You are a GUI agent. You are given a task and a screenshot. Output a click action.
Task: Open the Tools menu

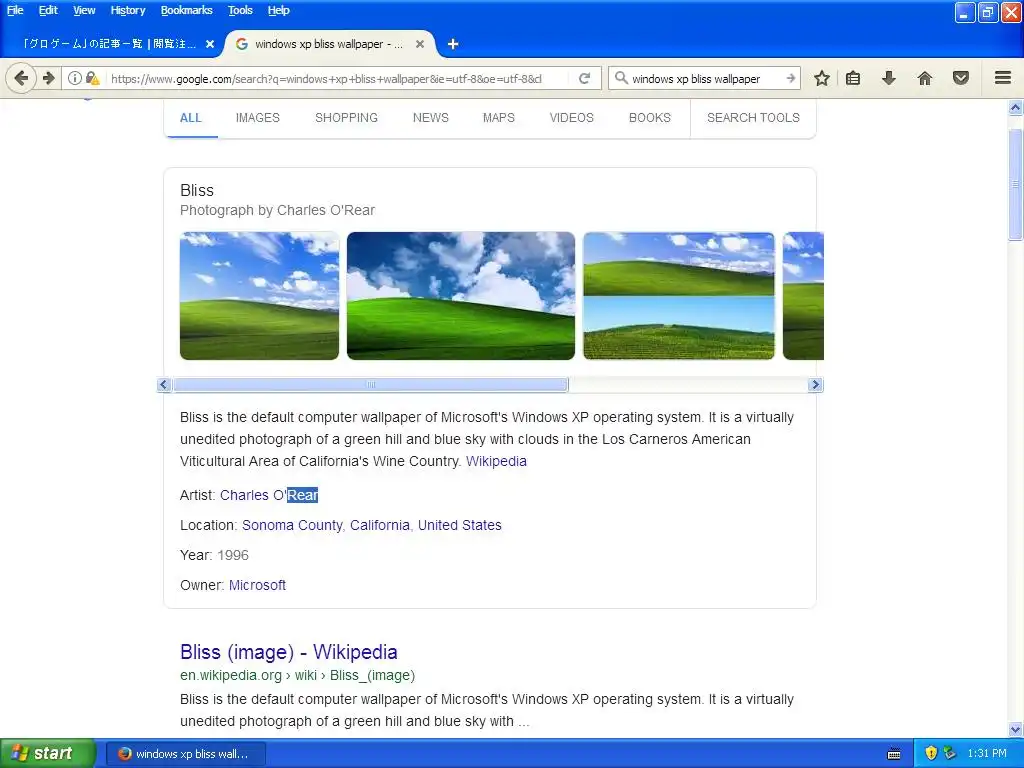(240, 10)
